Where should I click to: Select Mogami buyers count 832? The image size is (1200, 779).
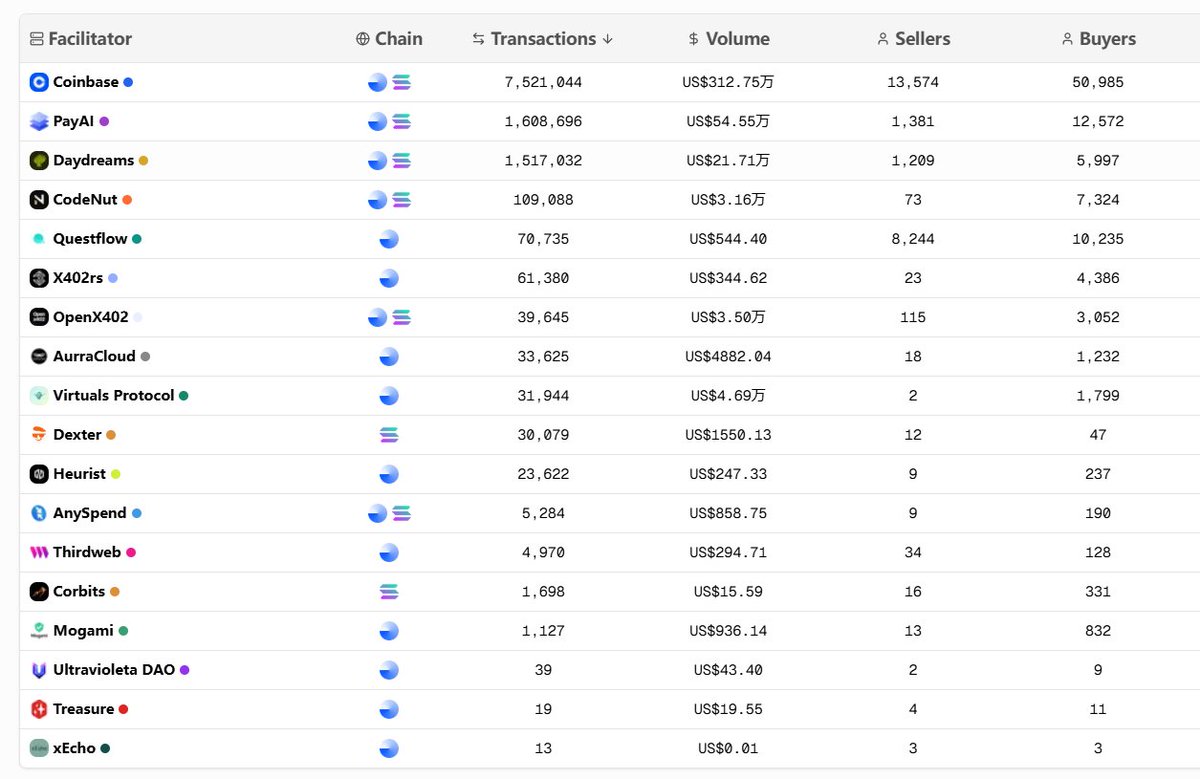(1098, 631)
